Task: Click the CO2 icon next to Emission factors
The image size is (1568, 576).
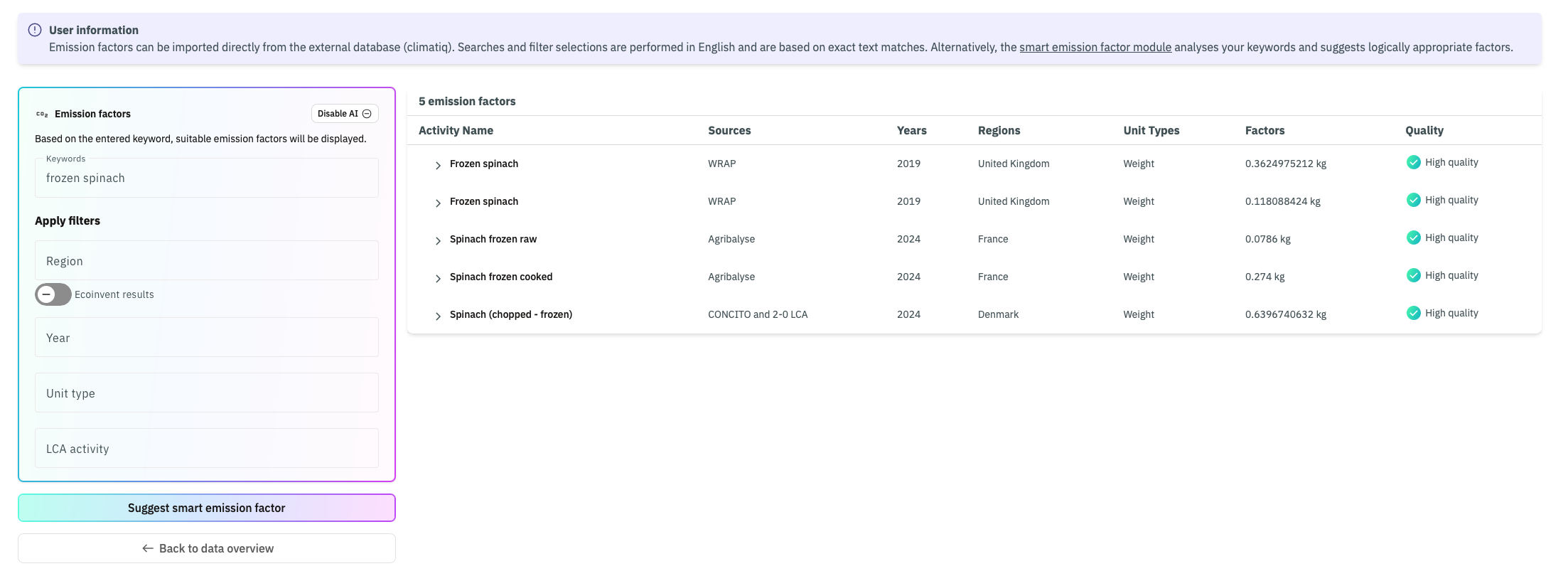Action: (x=42, y=114)
